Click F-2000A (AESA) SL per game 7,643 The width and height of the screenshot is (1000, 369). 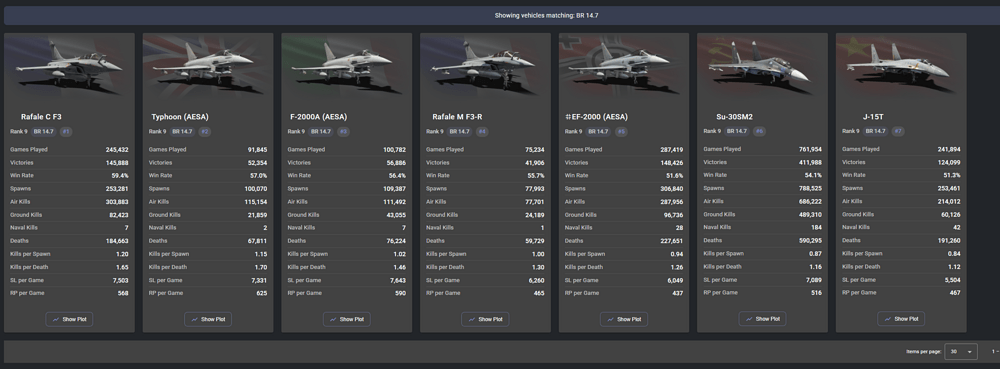click(x=397, y=280)
